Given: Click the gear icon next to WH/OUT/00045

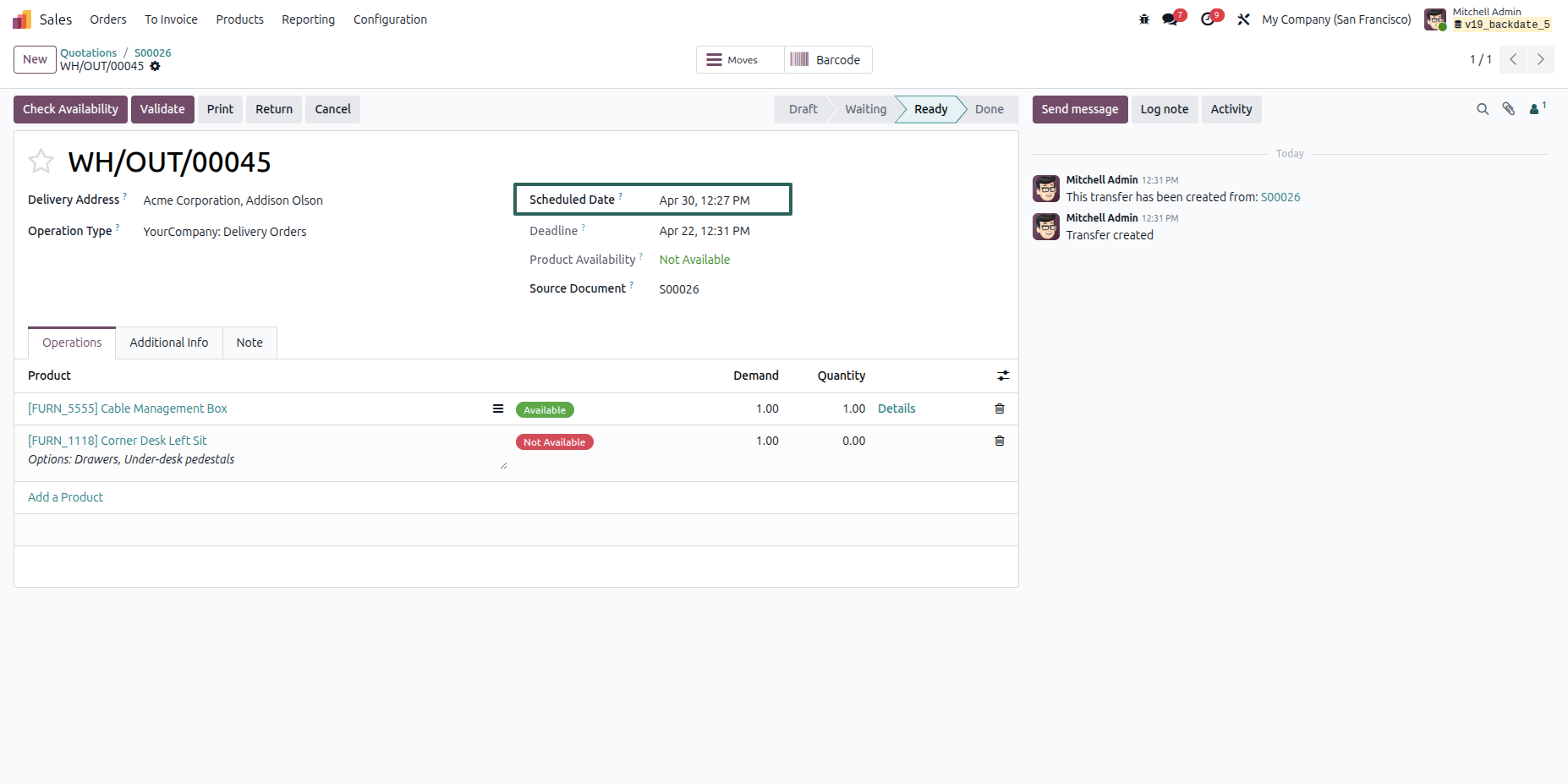Looking at the screenshot, I should click(x=155, y=66).
